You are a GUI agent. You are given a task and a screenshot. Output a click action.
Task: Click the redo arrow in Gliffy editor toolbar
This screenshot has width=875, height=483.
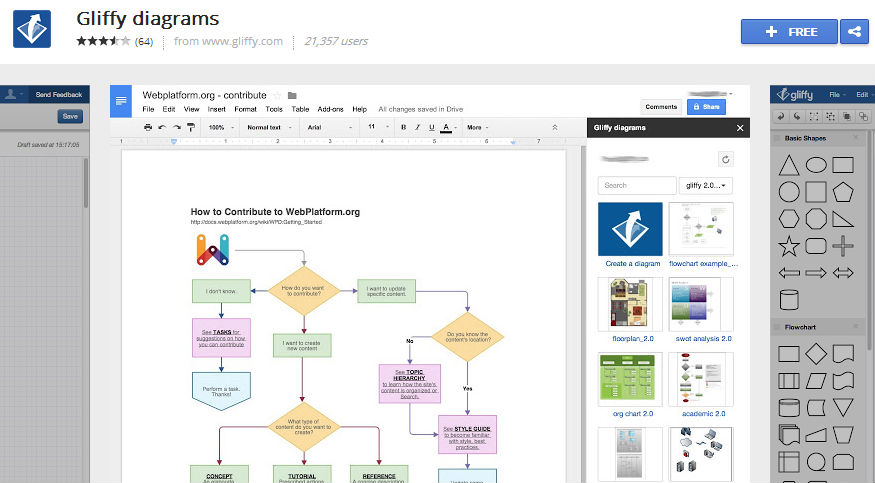coord(797,117)
